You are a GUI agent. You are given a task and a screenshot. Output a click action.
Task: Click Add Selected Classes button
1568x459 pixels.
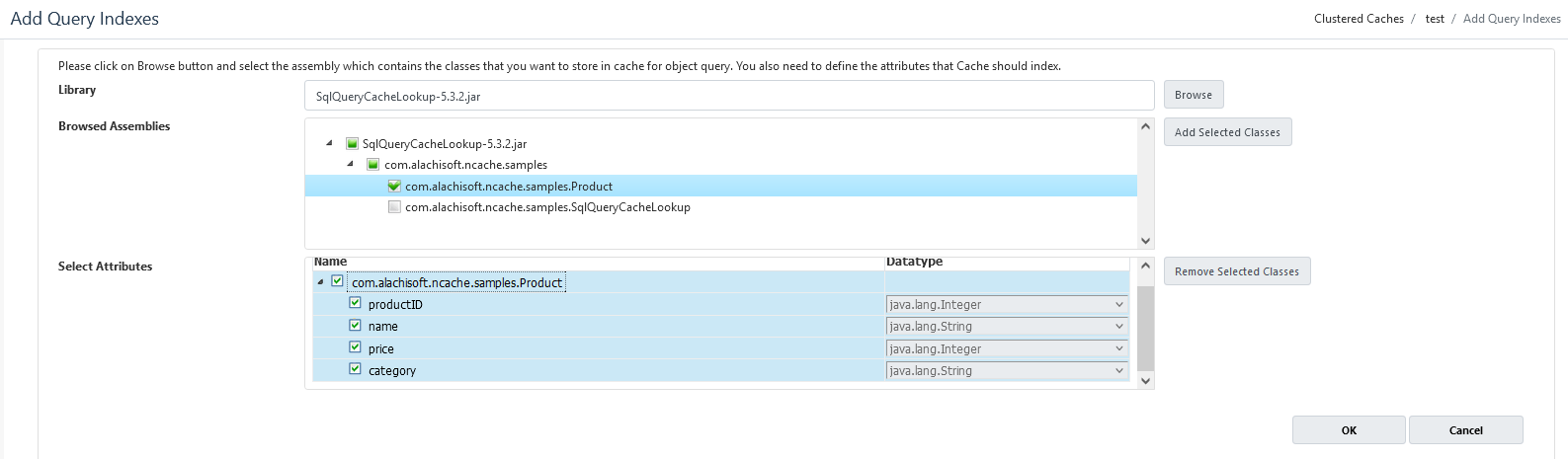(x=1227, y=132)
